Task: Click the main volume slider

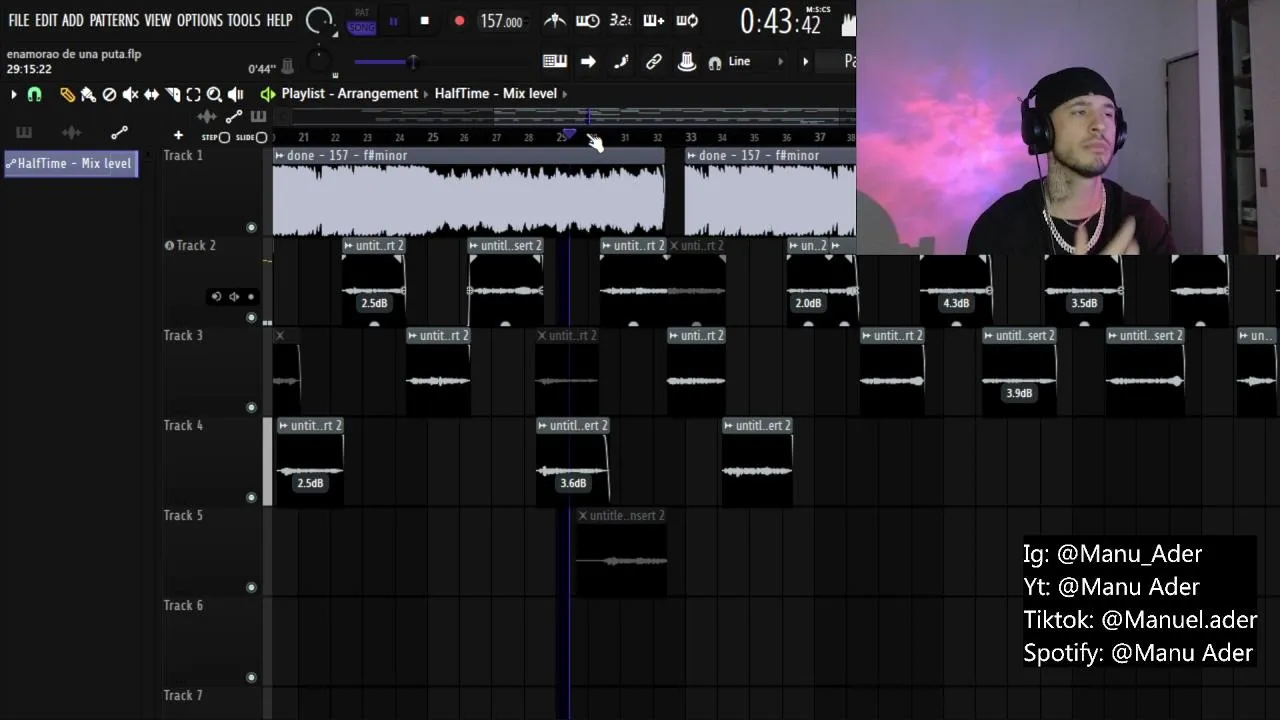Action: [x=385, y=62]
